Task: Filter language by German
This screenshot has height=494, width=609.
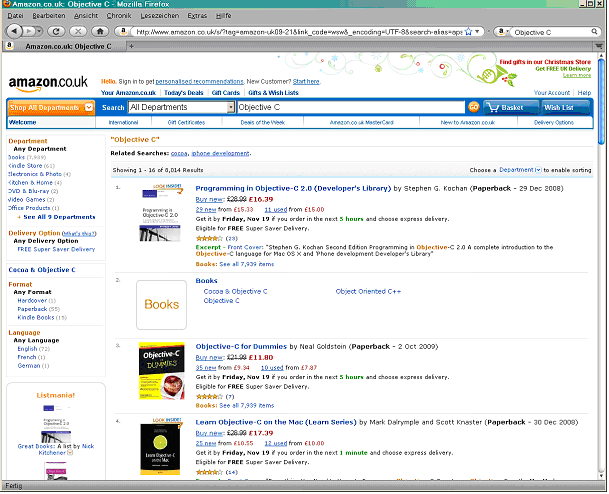Action: 29,366
